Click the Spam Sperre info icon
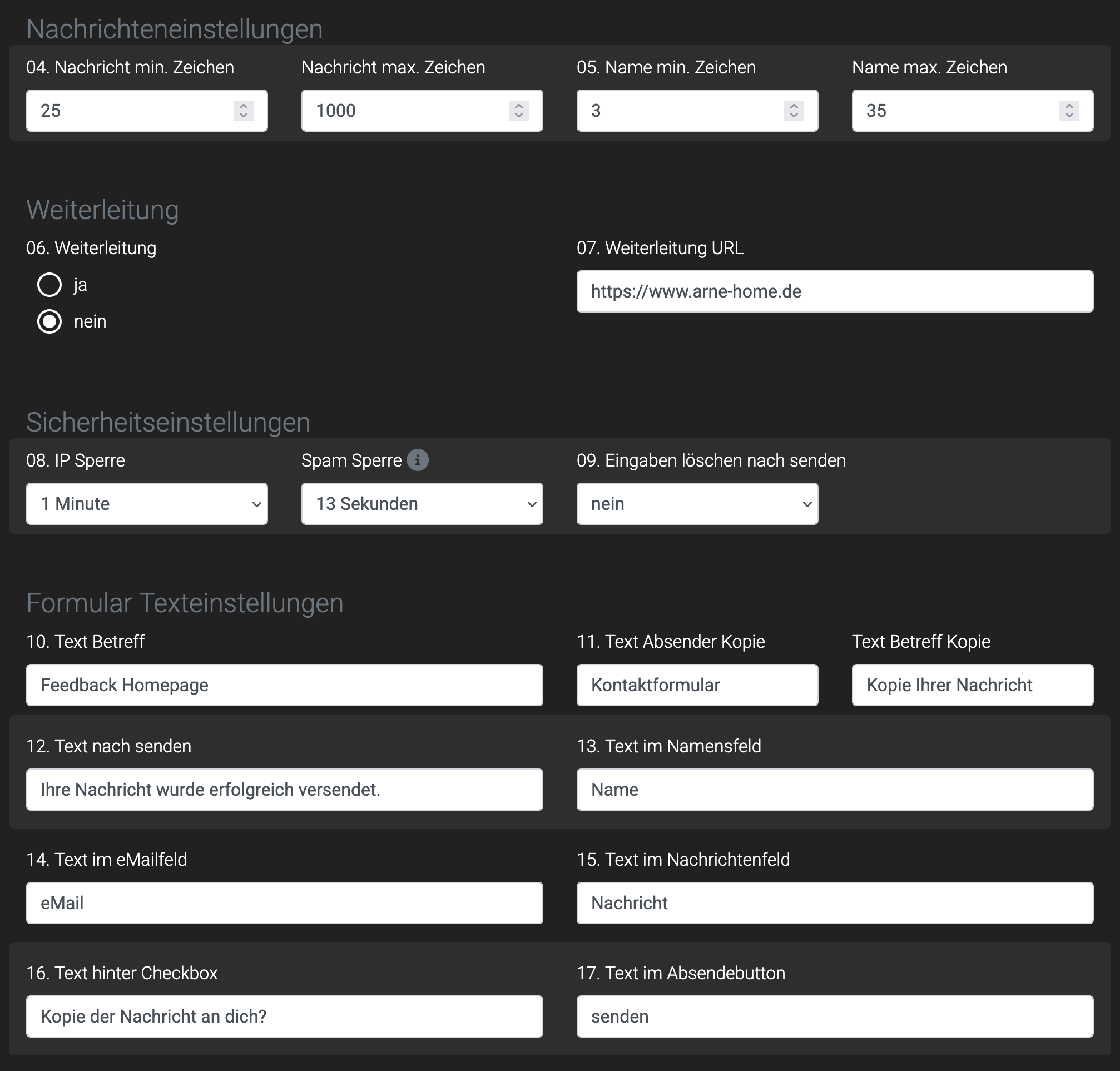1120x1071 pixels. coord(417,459)
